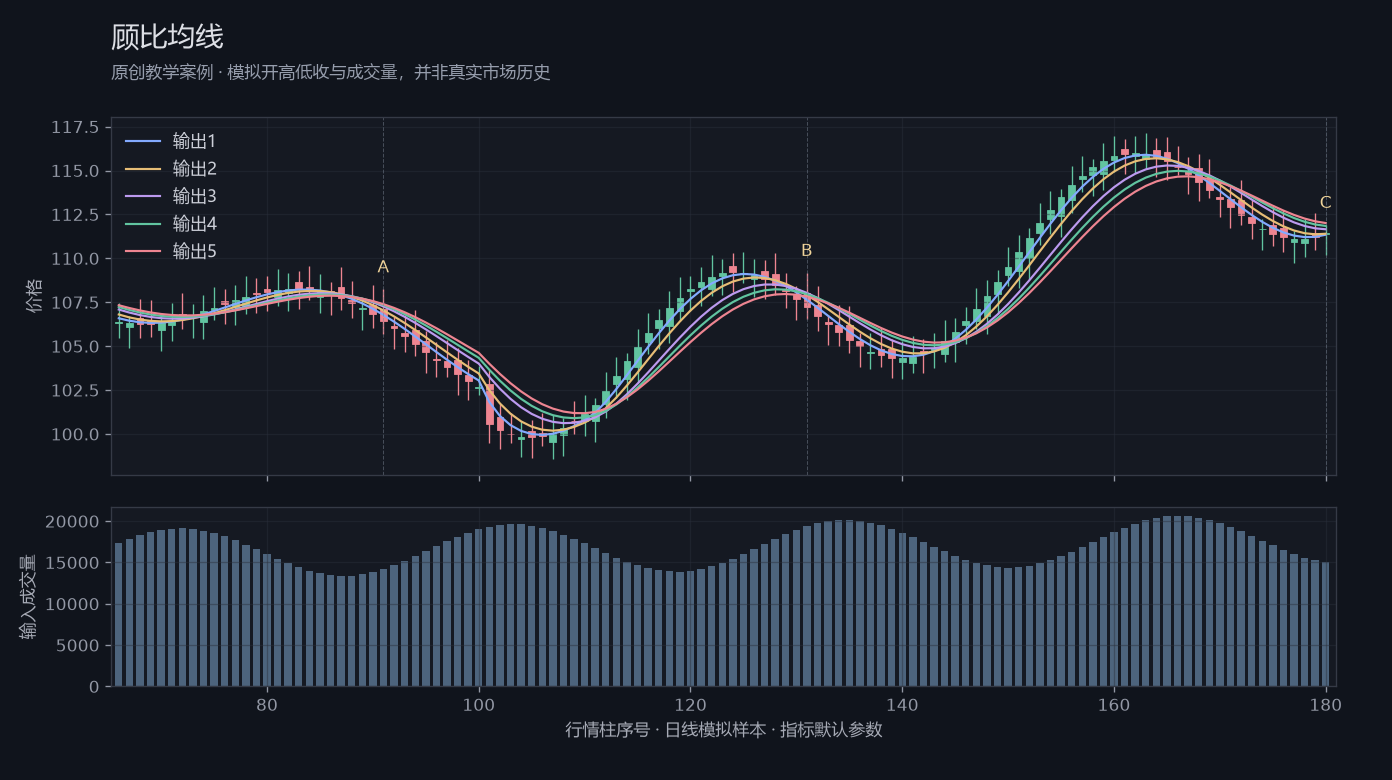Click x-axis tick 100
Screen dimensions: 1392x780
click(479, 703)
